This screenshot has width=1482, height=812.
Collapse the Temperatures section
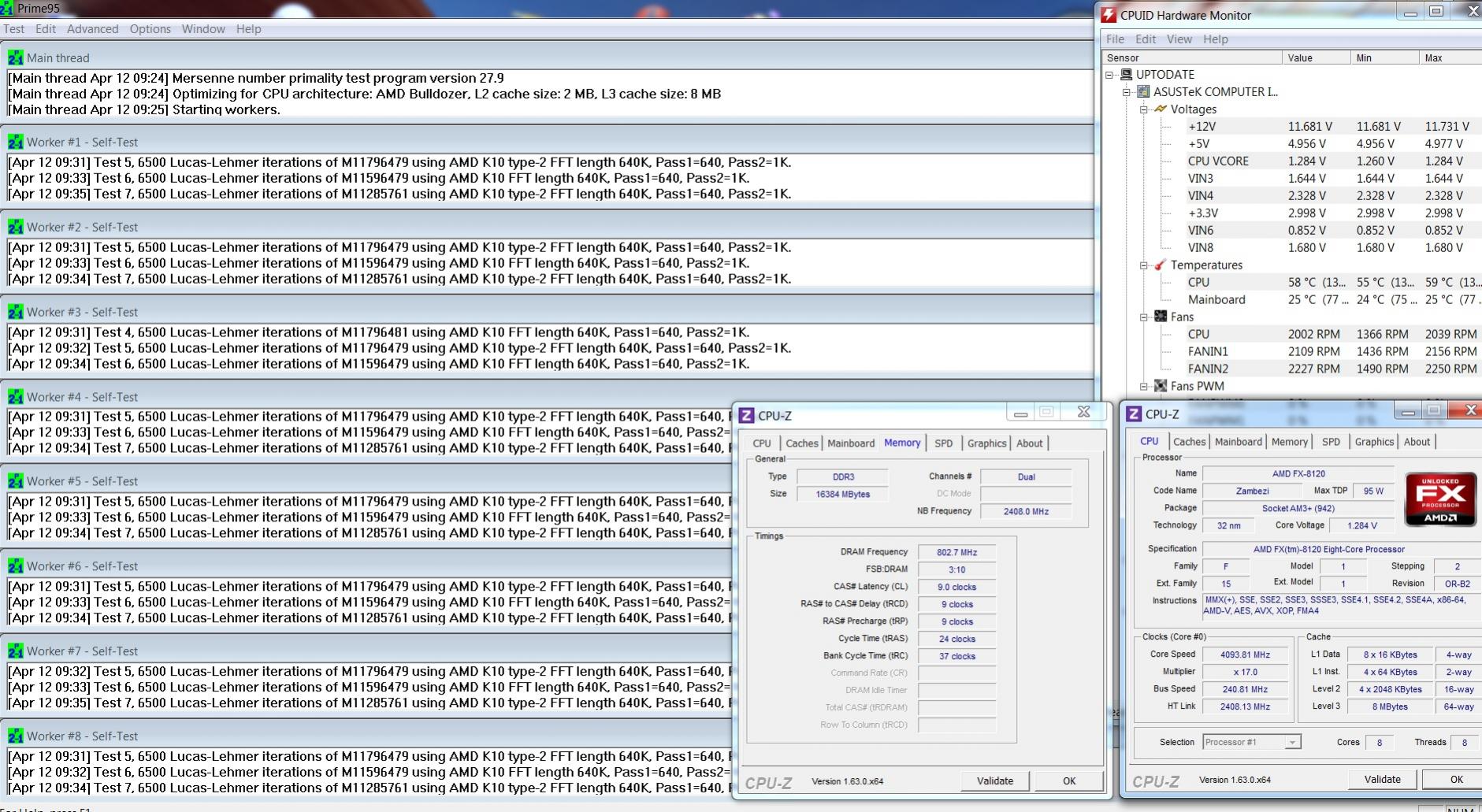click(x=1144, y=265)
